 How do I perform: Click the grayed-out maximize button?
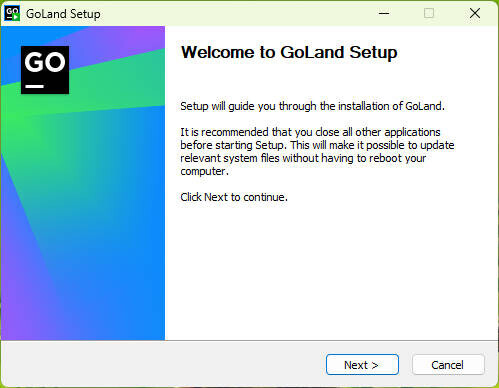429,13
